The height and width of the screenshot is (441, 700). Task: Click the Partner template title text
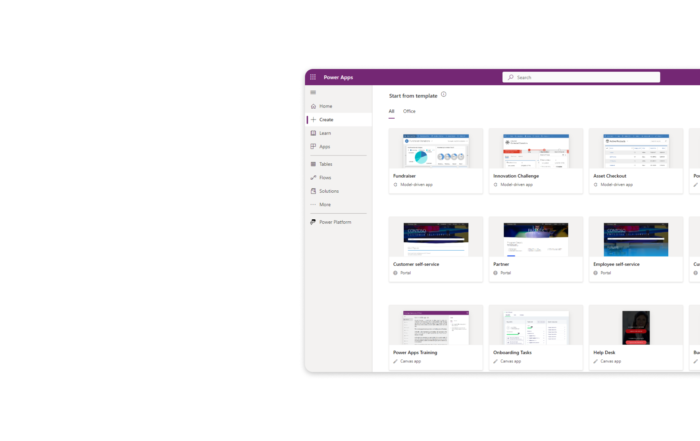pos(501,264)
